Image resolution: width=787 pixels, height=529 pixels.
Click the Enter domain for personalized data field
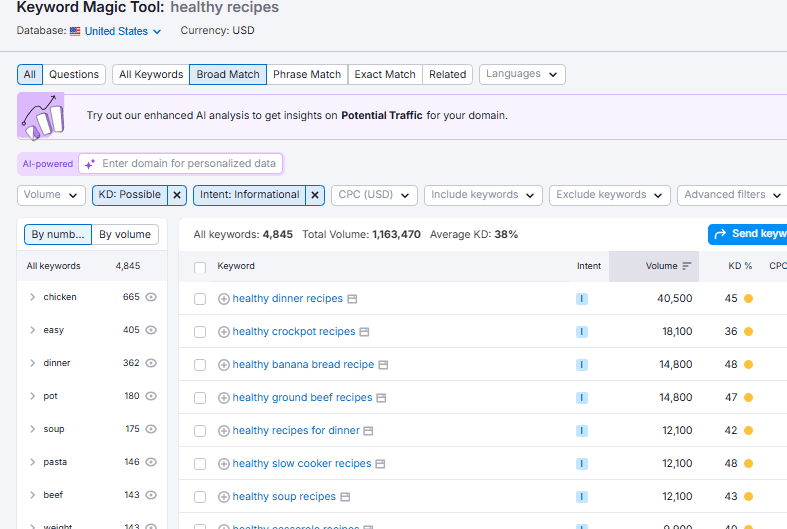181,164
